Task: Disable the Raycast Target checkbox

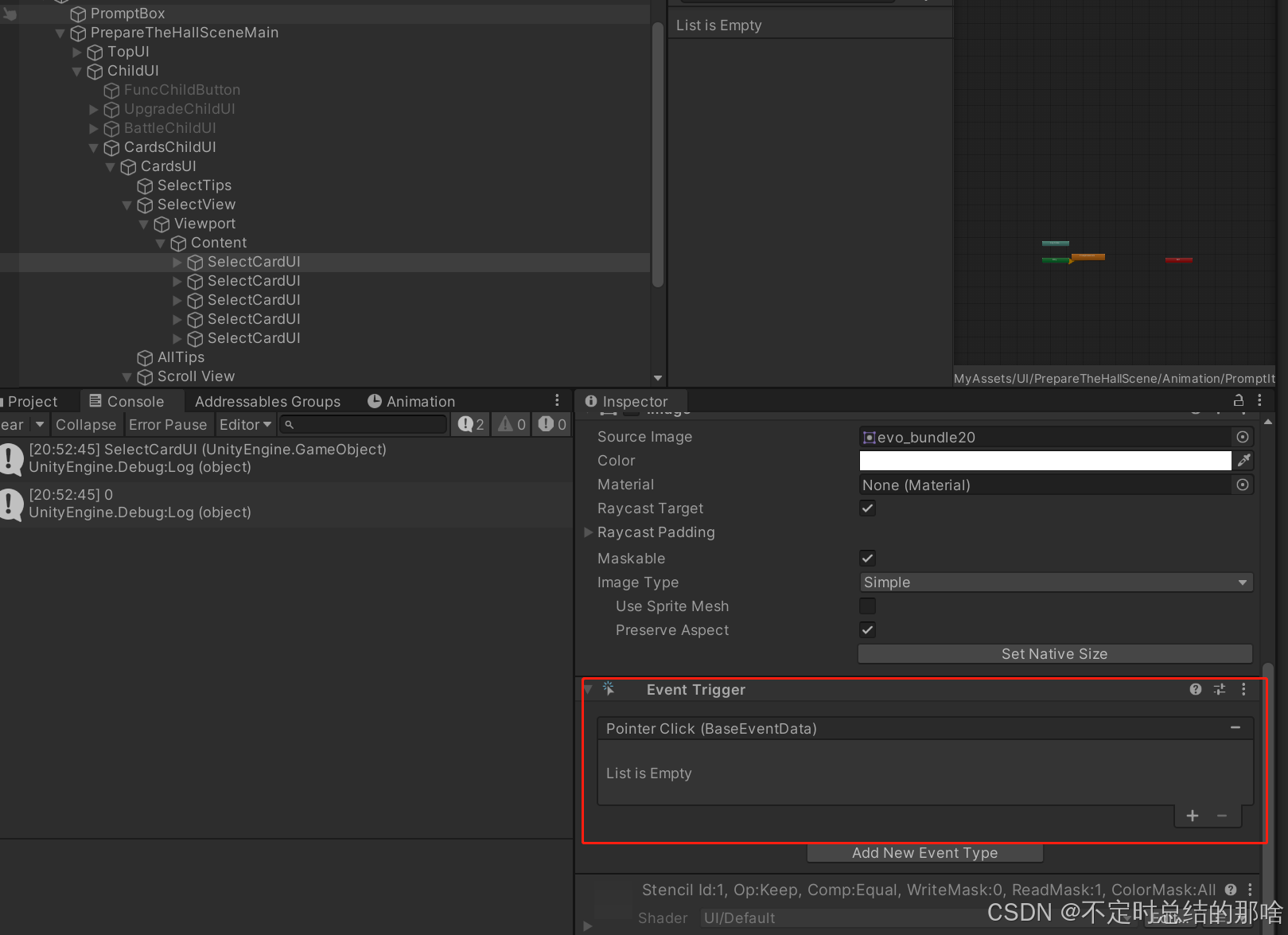Action: (867, 508)
